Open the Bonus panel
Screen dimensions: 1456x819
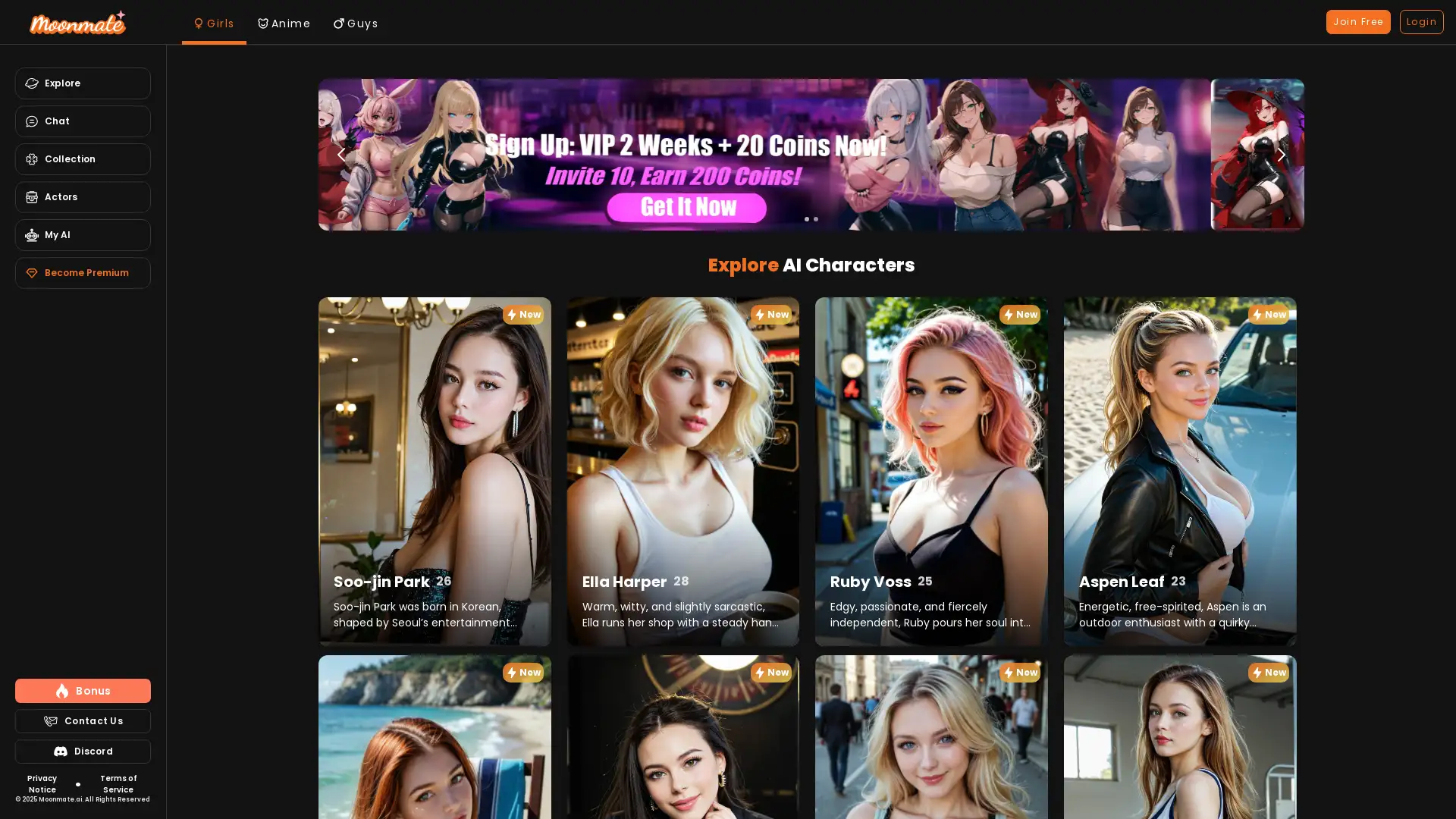83,691
